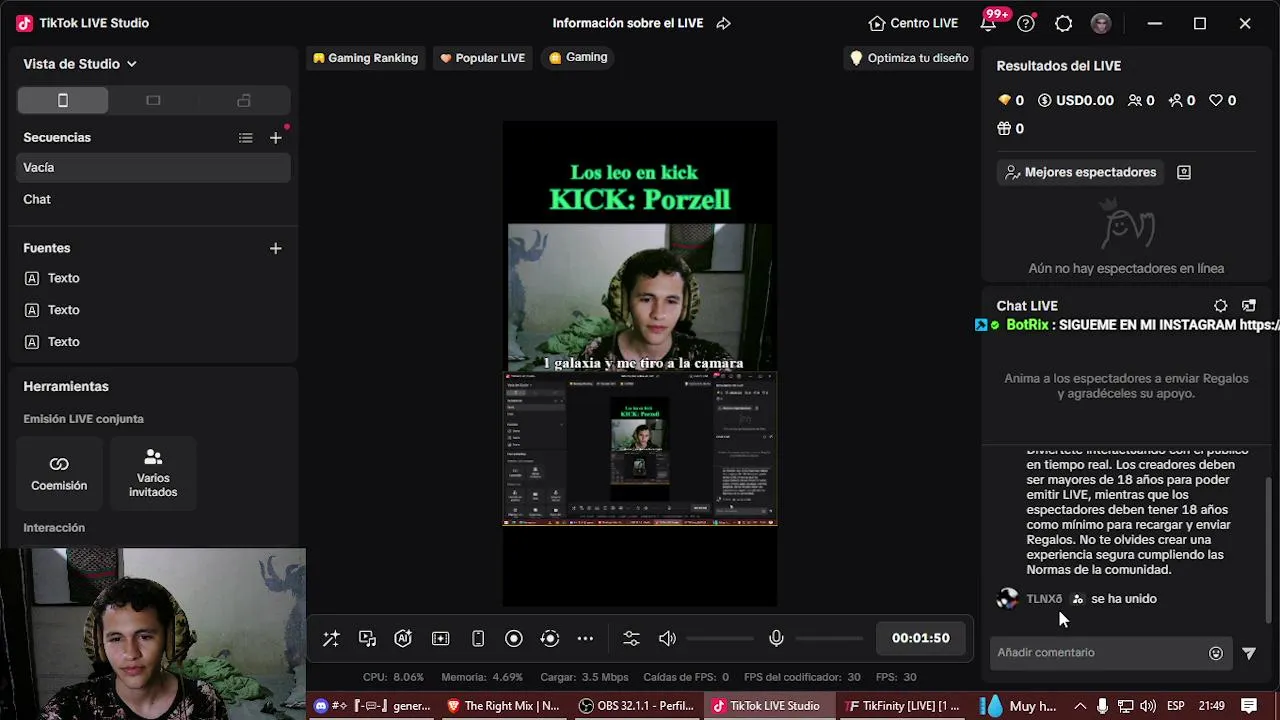Open the viewer list icon beside Mejores espectadores
This screenshot has width=1280, height=720.
coord(1184,172)
